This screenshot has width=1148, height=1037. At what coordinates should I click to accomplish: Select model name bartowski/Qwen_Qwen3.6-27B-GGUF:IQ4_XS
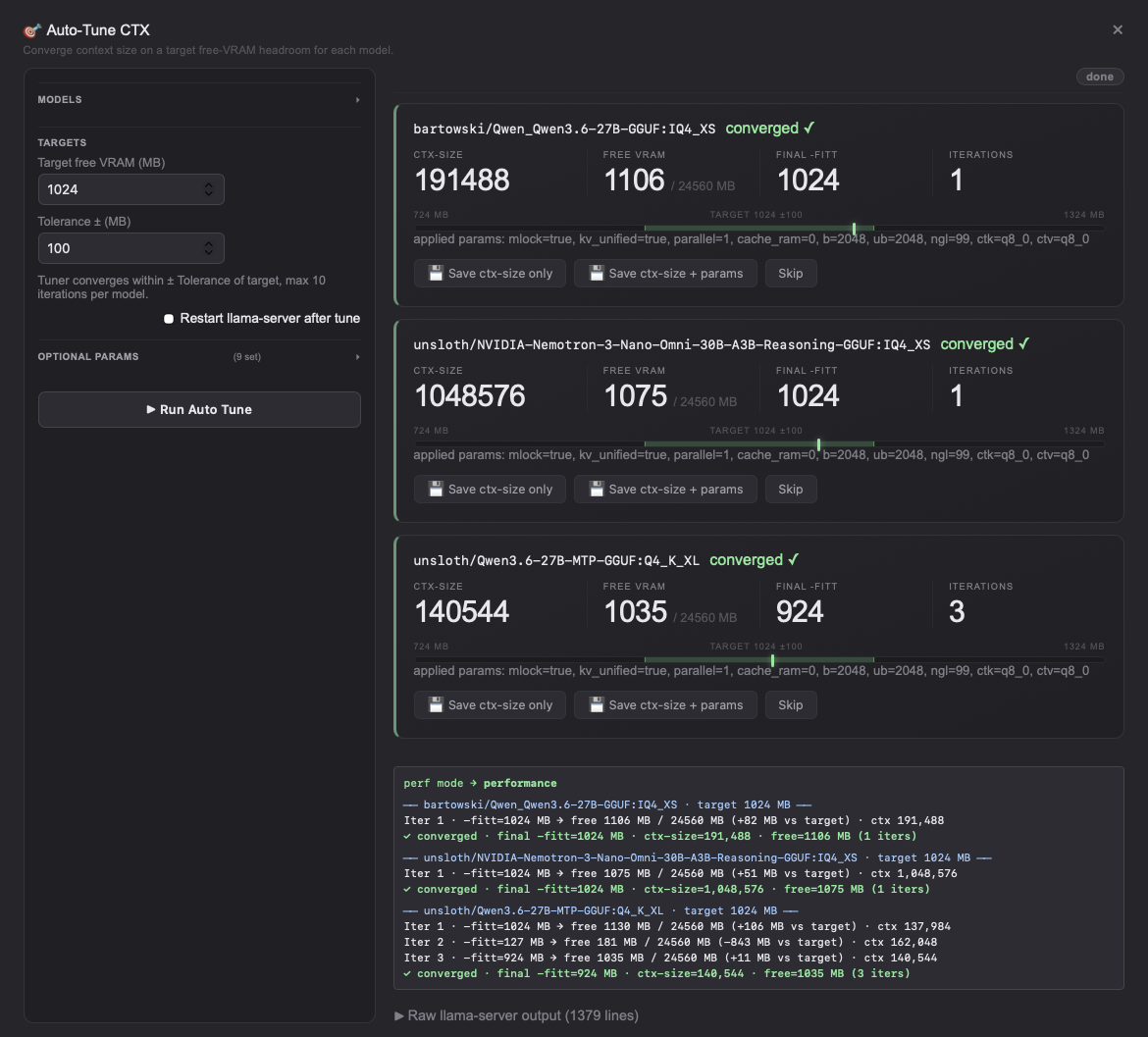pyautogui.click(x=564, y=129)
